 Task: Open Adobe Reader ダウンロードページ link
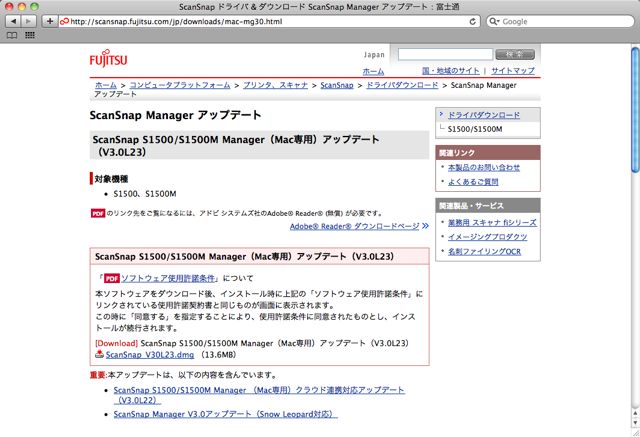click(354, 226)
